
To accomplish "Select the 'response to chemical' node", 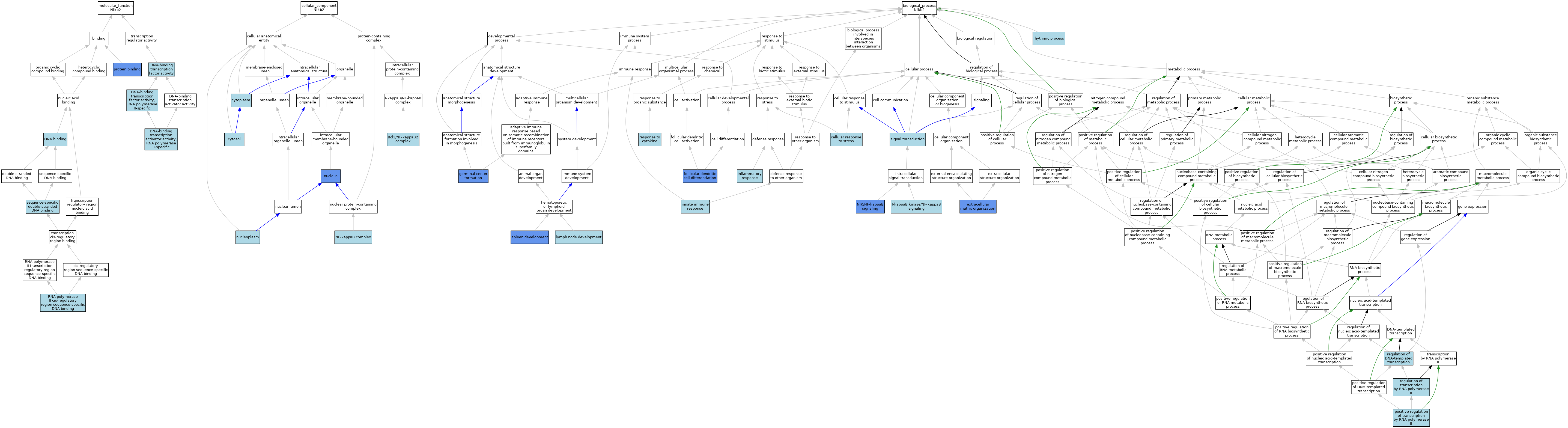I will 712,69.
